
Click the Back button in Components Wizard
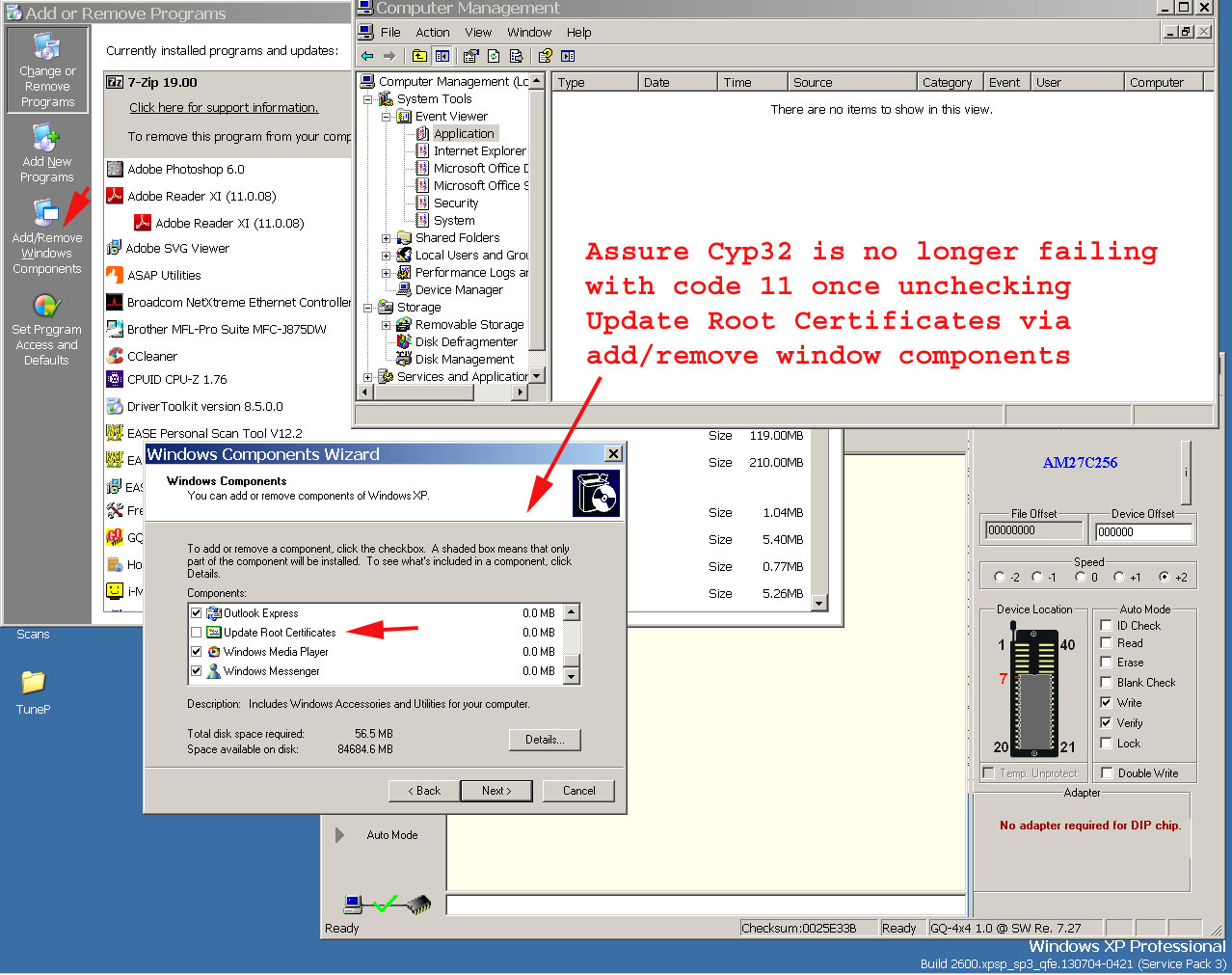(x=423, y=791)
